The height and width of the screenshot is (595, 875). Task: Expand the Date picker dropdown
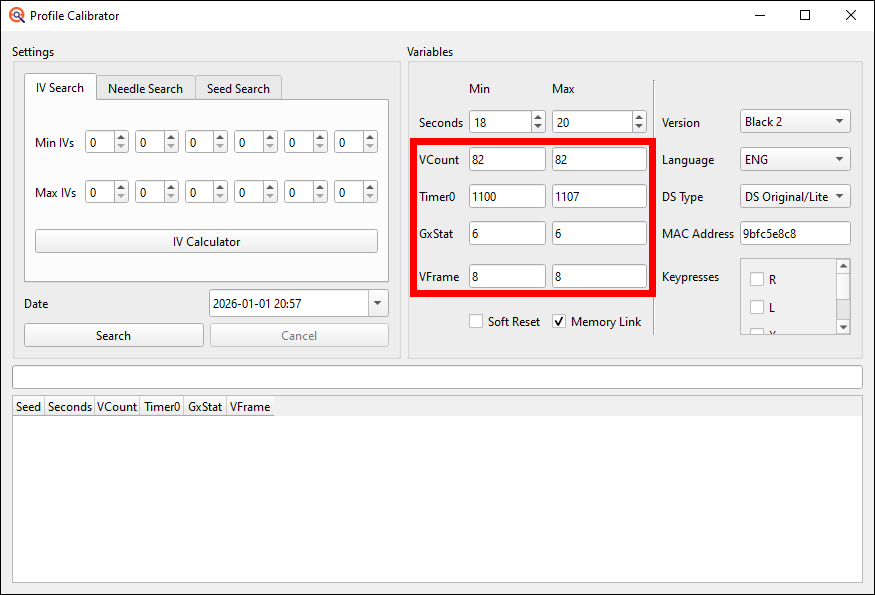point(378,303)
